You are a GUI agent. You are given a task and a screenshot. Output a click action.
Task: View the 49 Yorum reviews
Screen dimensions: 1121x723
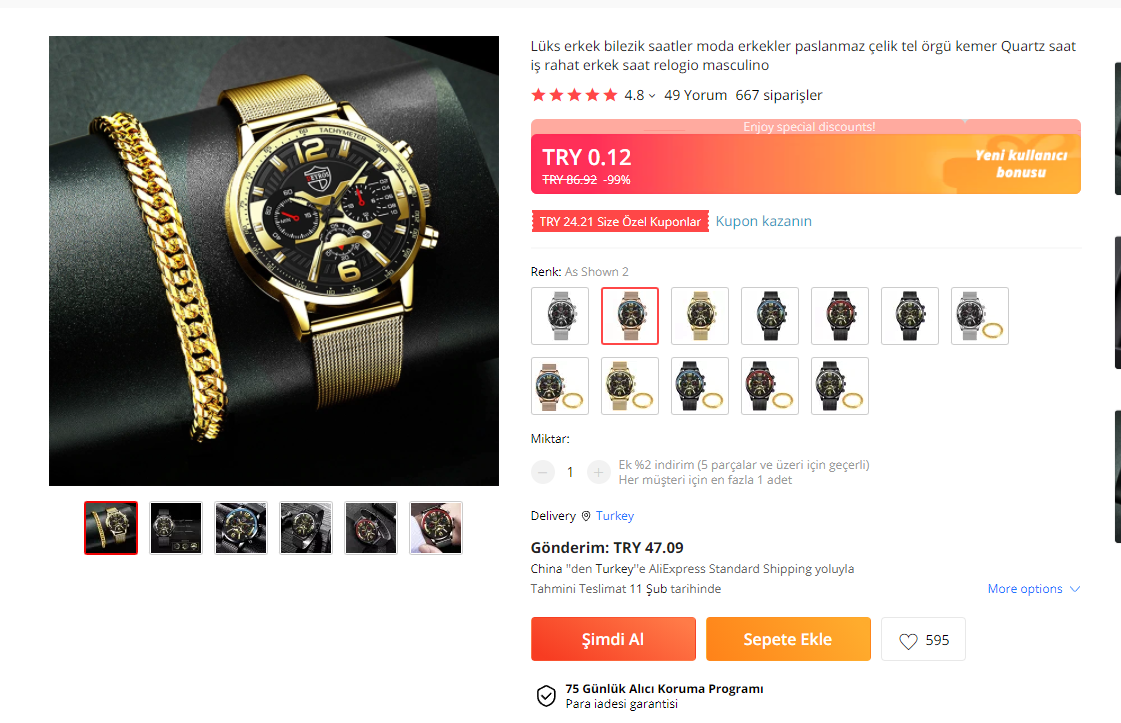tap(696, 95)
